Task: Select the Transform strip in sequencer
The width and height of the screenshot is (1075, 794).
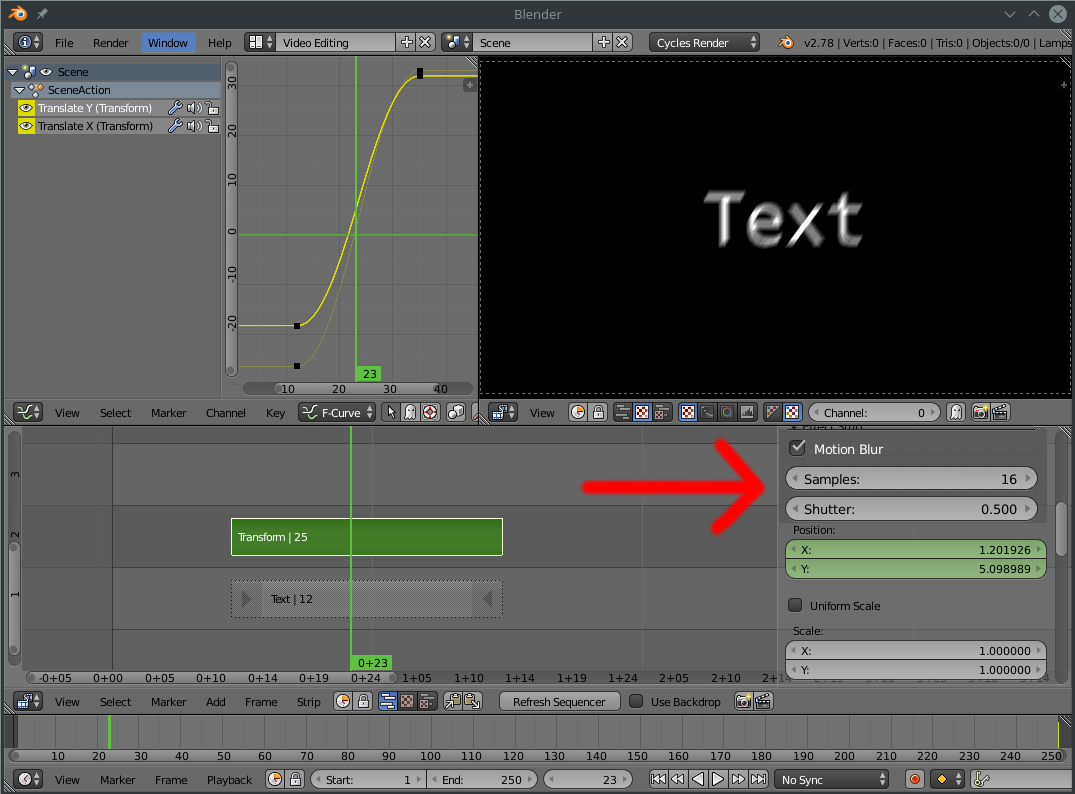Action: [367, 537]
